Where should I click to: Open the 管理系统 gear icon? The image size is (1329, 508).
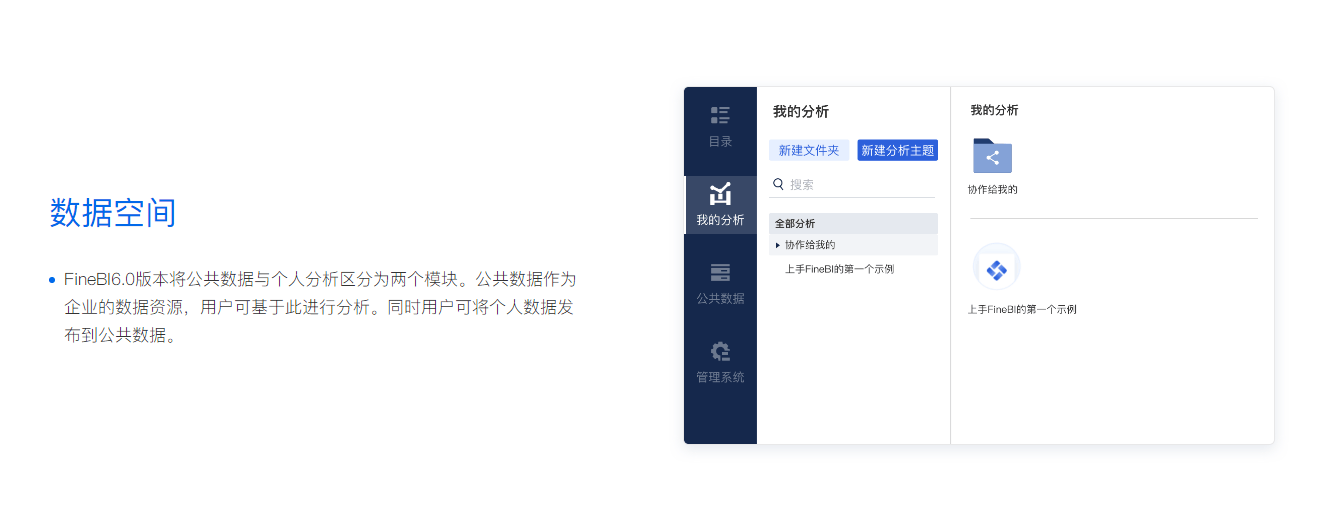pyautogui.click(x=720, y=351)
